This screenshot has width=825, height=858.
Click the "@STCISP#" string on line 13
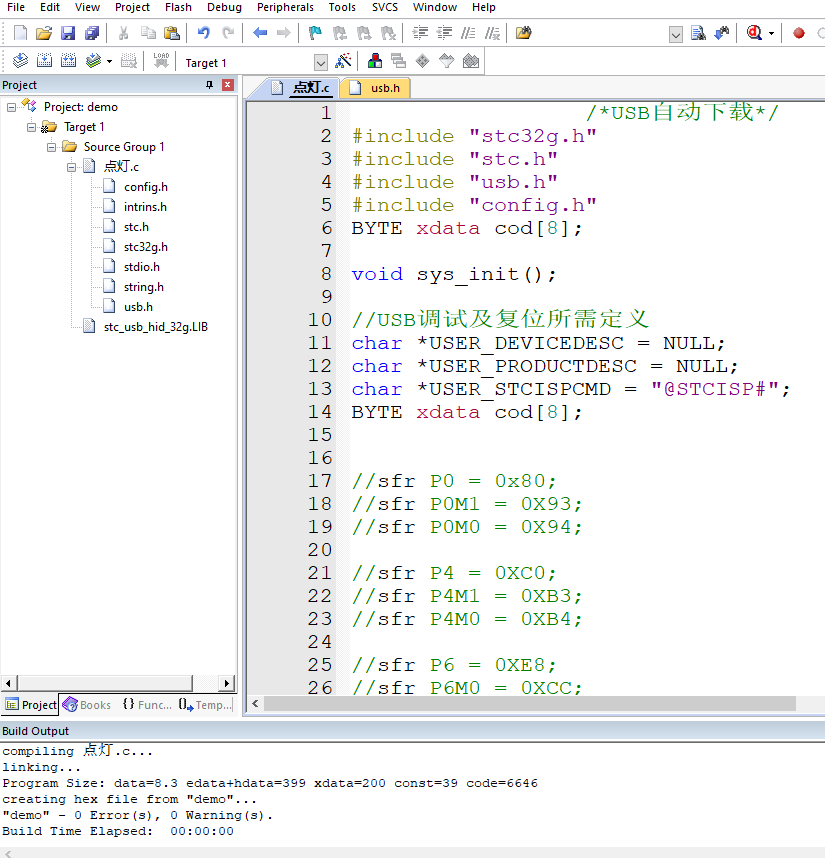point(714,389)
